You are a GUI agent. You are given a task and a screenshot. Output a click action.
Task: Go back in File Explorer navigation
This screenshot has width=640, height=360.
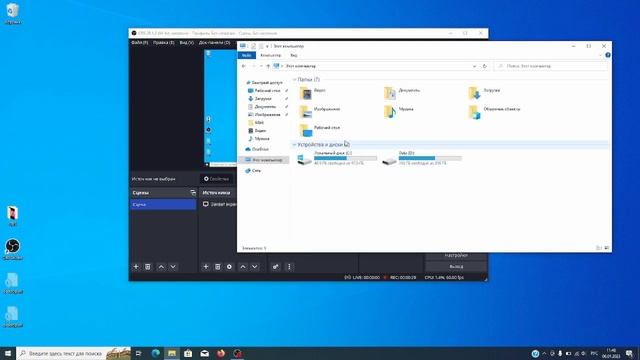(x=244, y=66)
